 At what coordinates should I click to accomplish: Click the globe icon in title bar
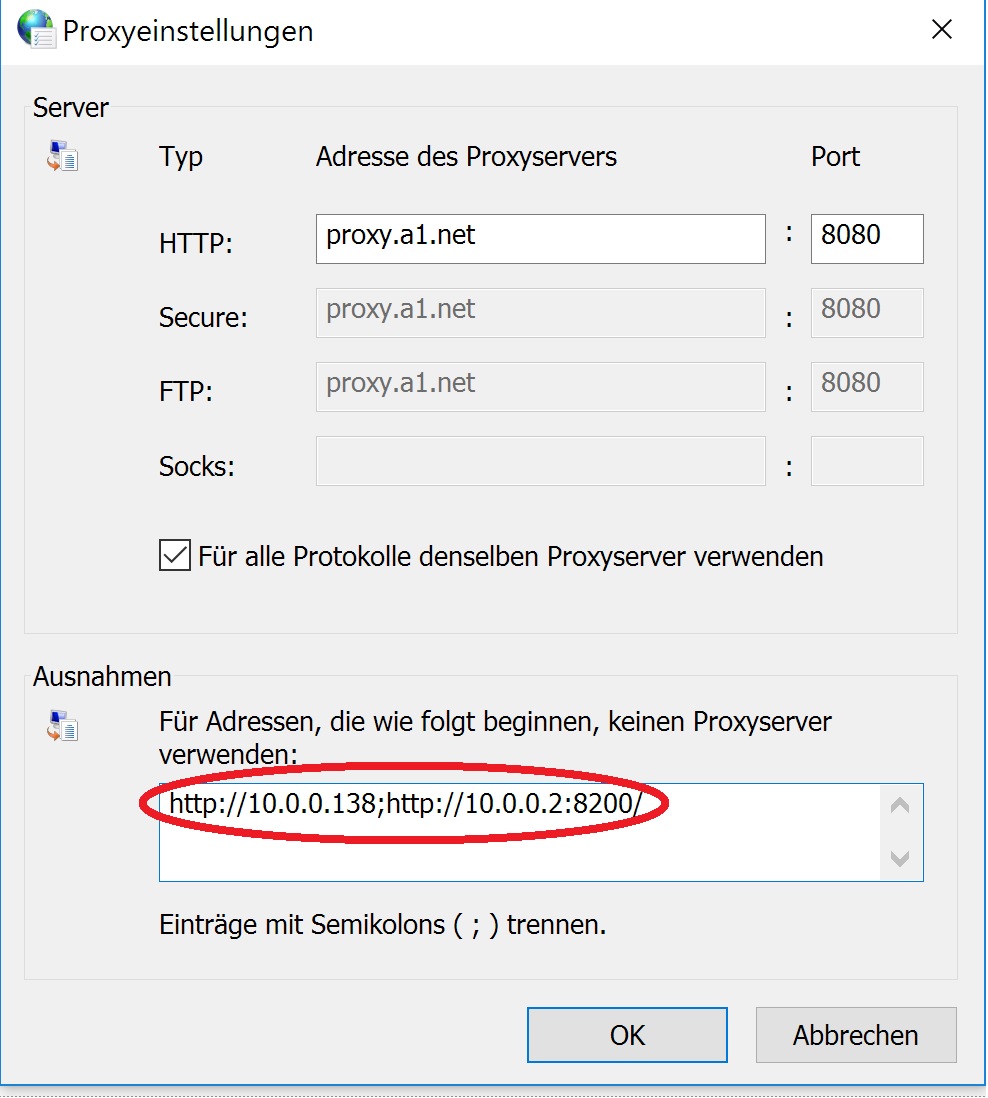[36, 29]
